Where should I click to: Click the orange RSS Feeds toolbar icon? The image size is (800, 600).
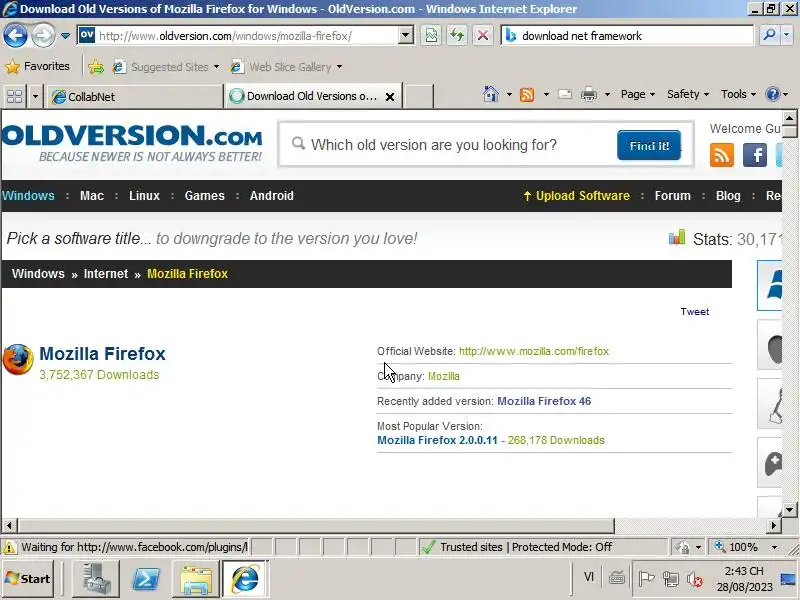pos(527,94)
